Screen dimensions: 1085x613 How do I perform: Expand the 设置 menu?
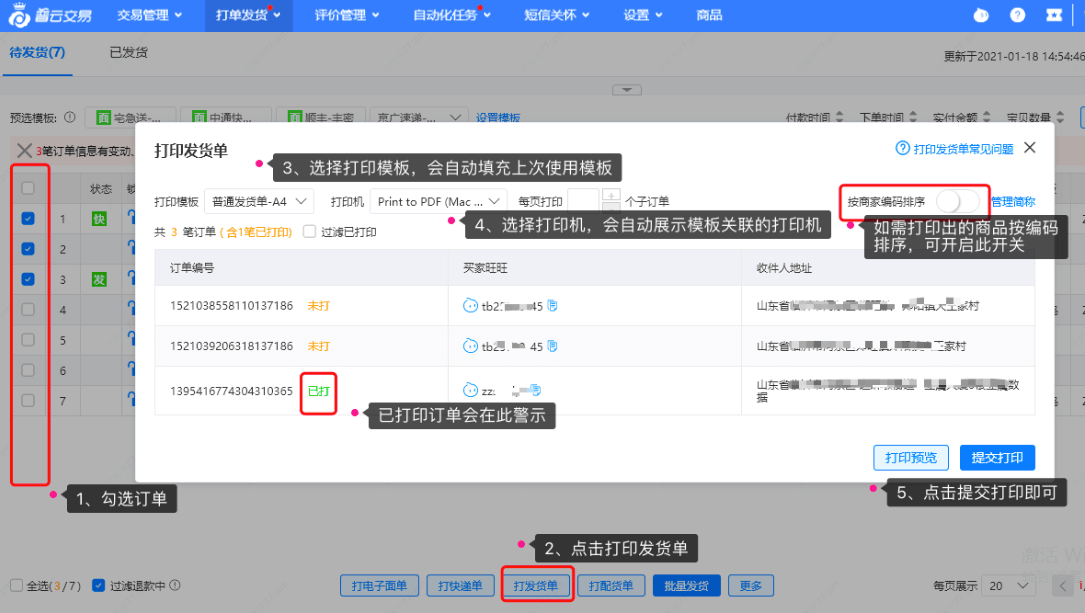point(643,15)
